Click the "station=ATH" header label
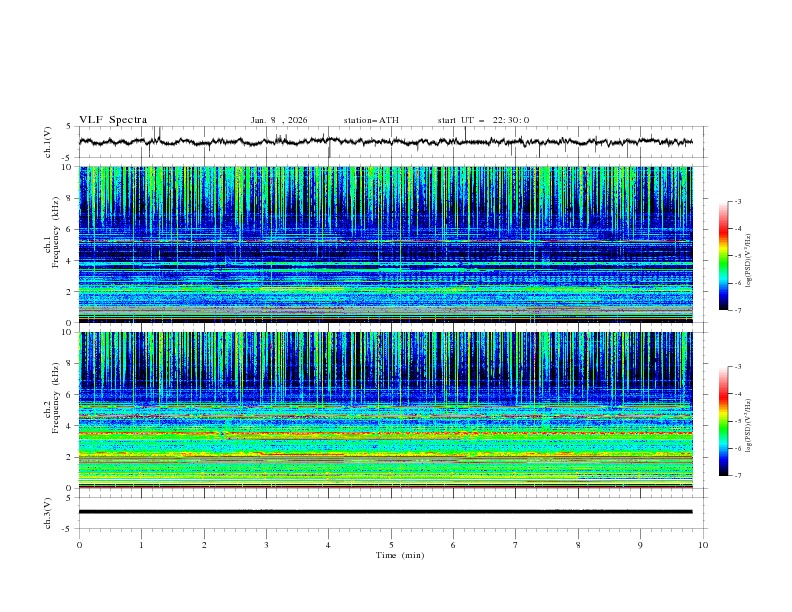 click(x=371, y=120)
